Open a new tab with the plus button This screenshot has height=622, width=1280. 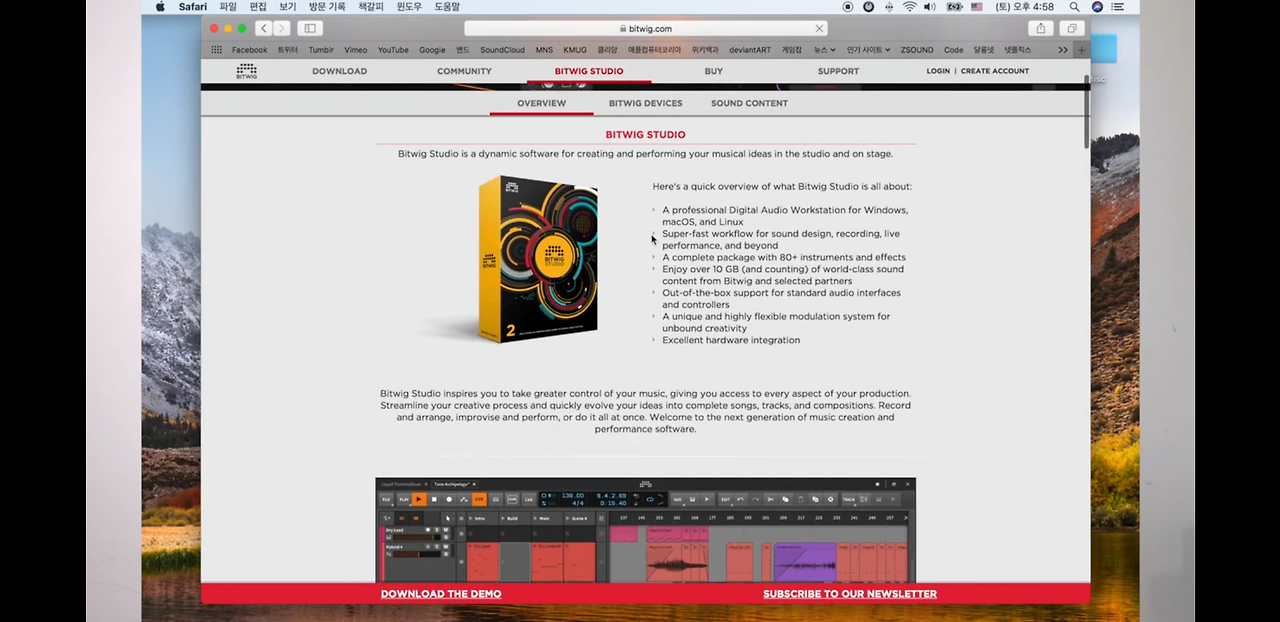(x=1081, y=49)
